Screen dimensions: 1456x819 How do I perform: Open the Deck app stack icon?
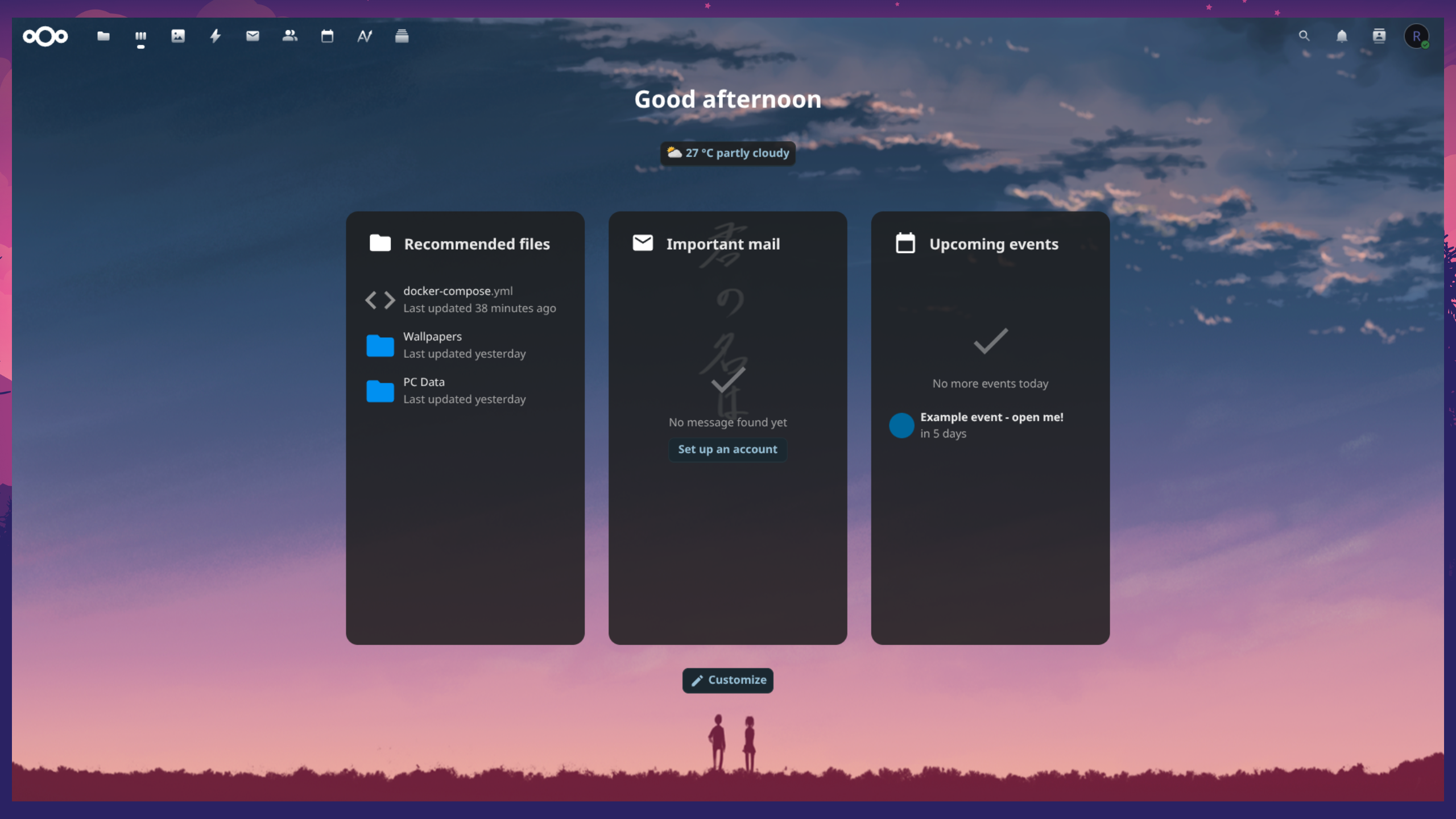402,36
